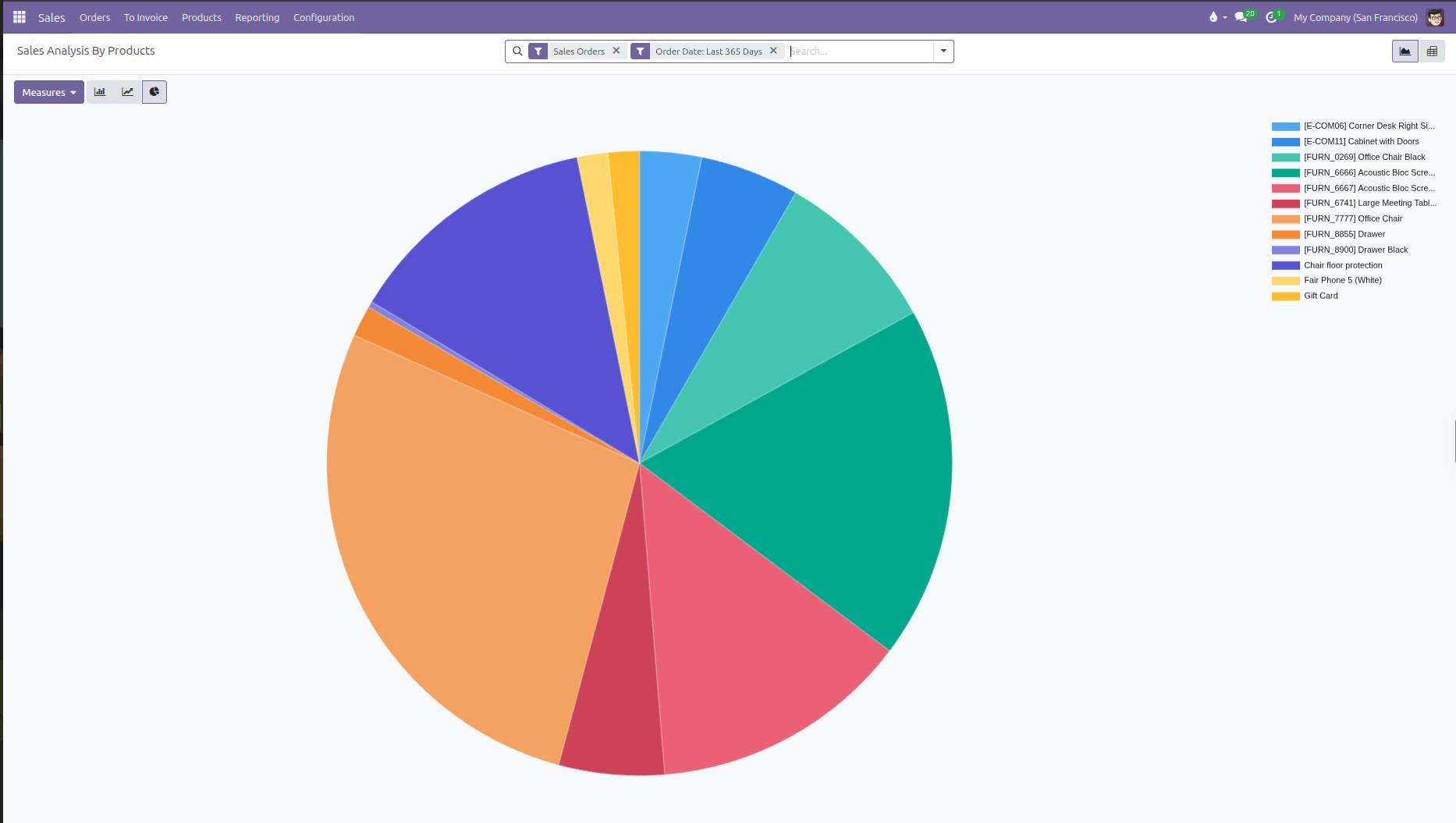Click the Gift Card legend label
This screenshot has width=1456, height=823.
pos(1321,296)
